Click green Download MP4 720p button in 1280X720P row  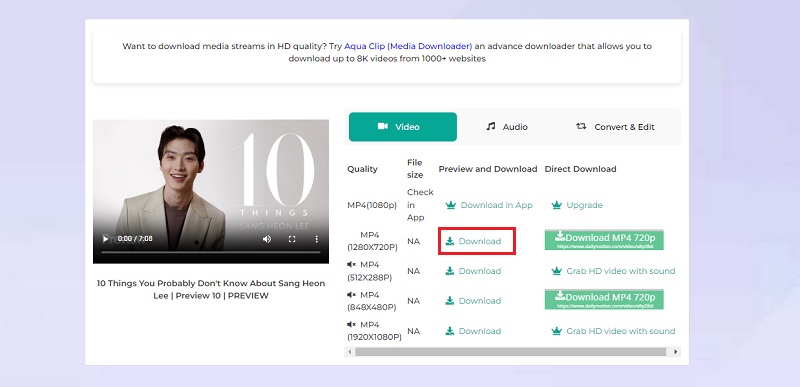604,240
